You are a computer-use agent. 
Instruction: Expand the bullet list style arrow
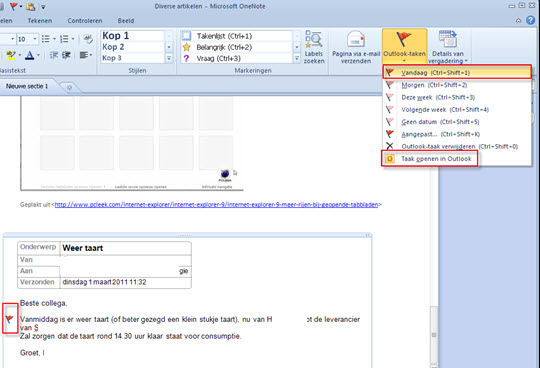(x=54, y=39)
